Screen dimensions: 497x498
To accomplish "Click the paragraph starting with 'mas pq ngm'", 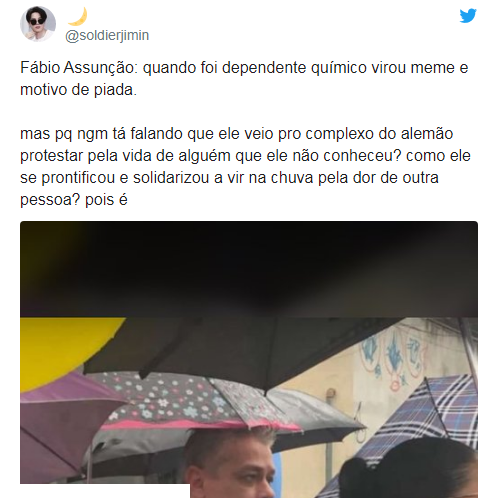I will pos(245,166).
